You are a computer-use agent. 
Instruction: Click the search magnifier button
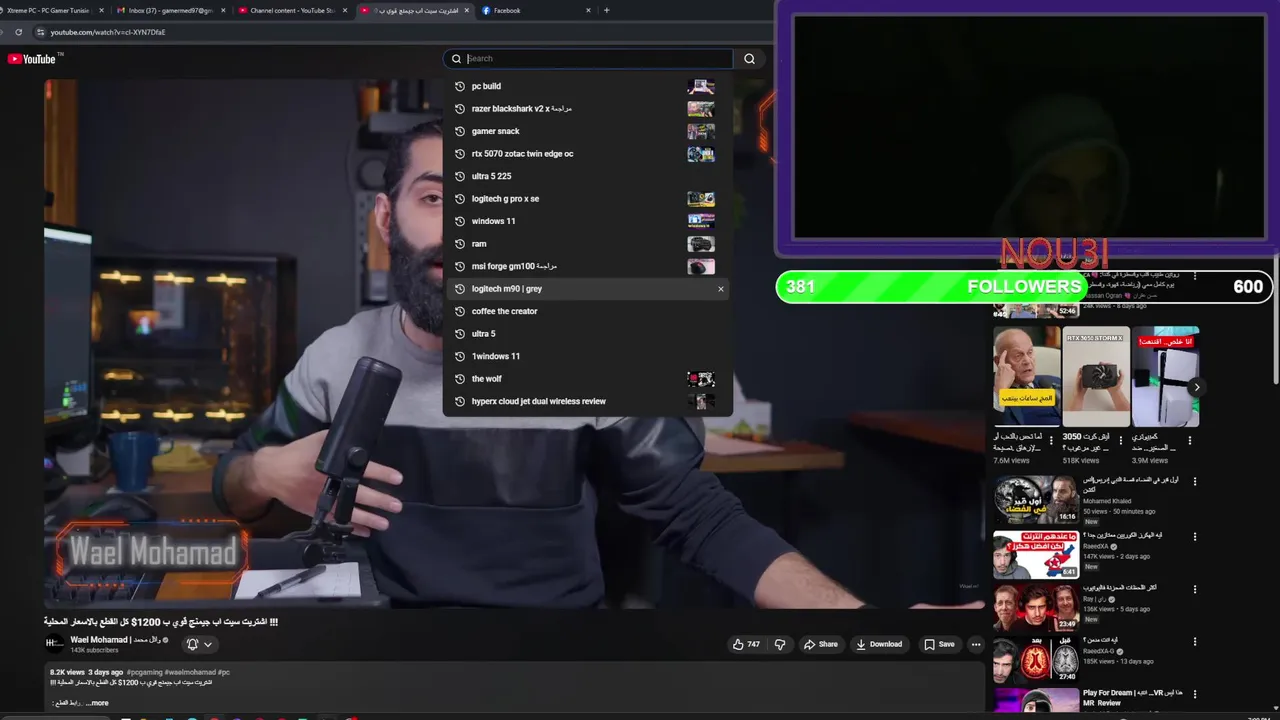coord(749,59)
